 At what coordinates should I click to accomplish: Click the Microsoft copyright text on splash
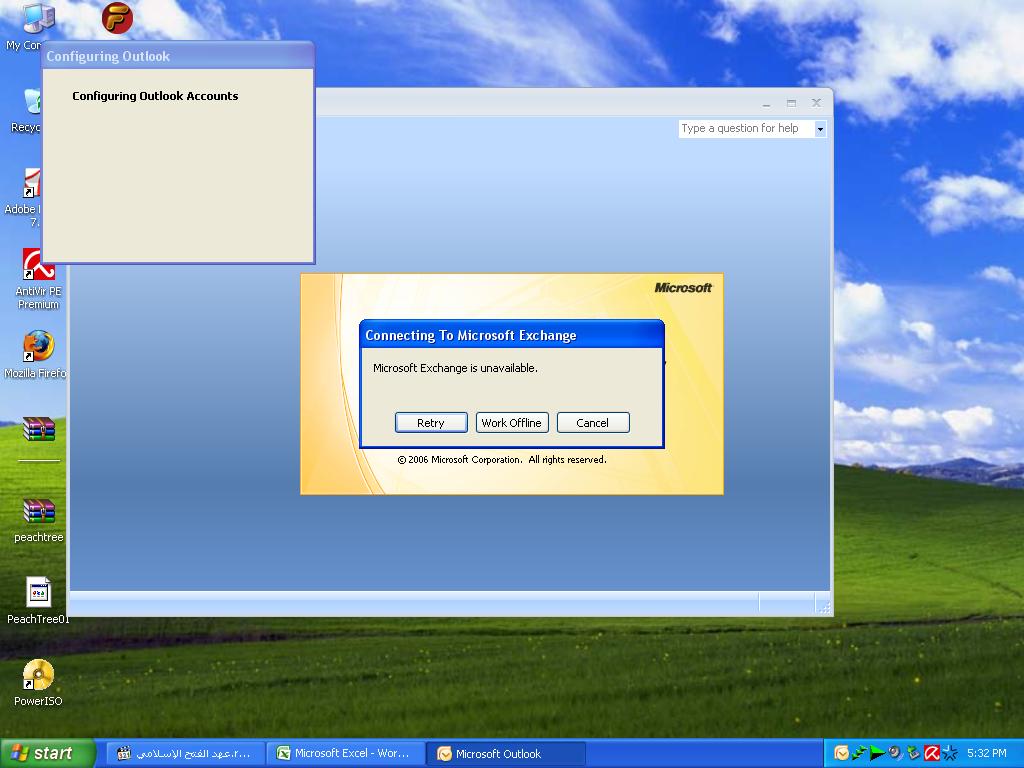click(502, 460)
